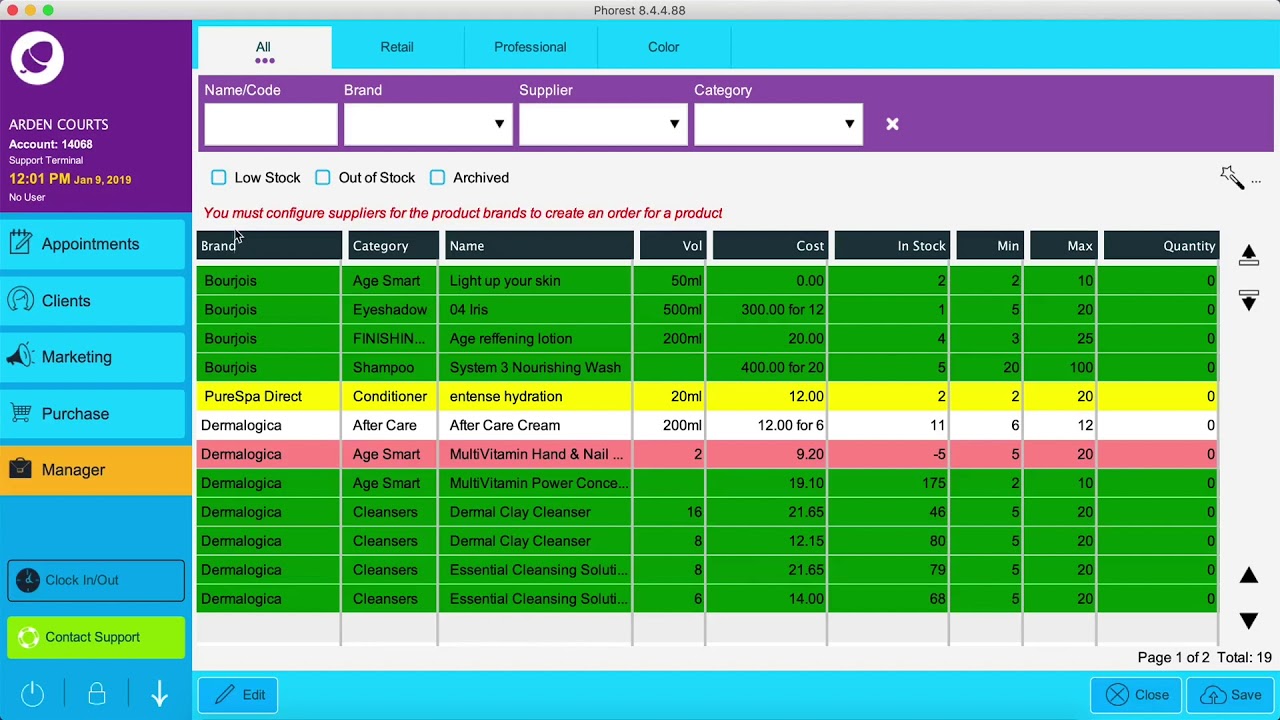Toggle the Low Stock checkbox
The width and height of the screenshot is (1280, 720).
click(x=218, y=177)
